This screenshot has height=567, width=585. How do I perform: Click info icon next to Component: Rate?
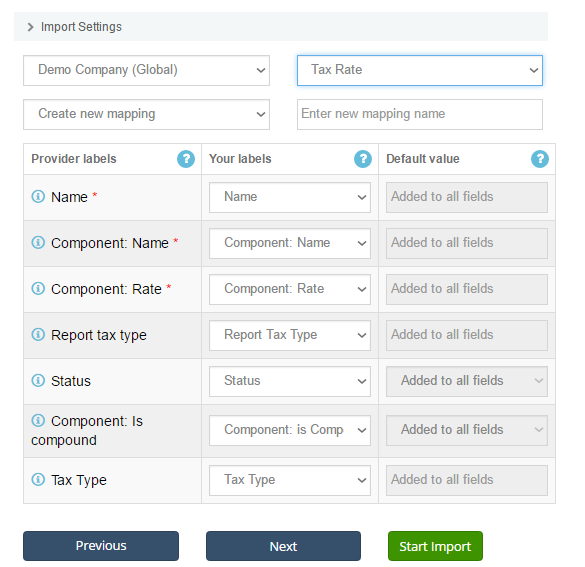(x=38, y=288)
